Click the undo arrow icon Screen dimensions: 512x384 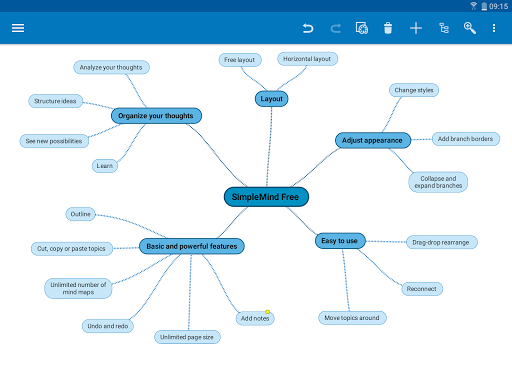point(308,28)
